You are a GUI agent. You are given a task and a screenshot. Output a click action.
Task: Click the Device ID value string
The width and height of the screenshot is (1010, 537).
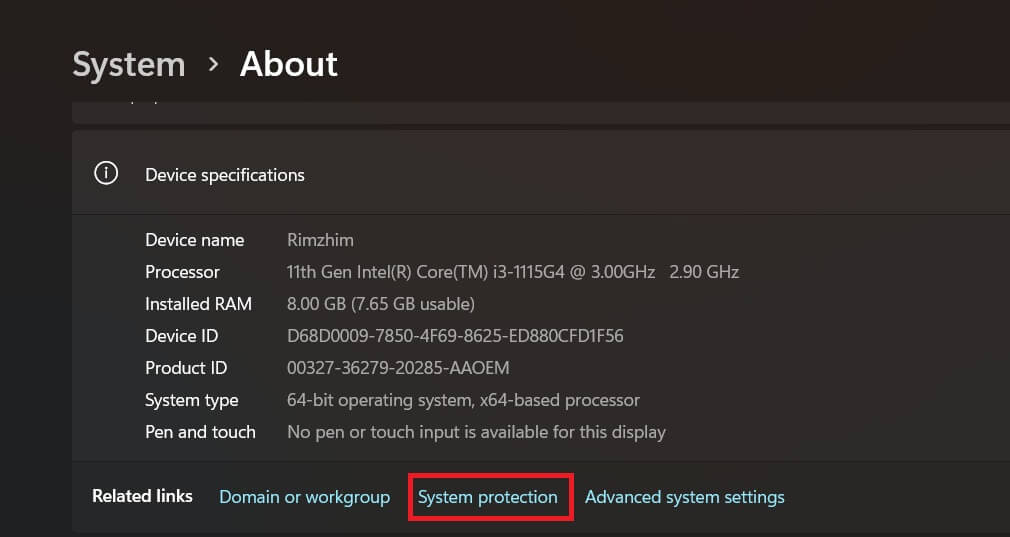click(455, 336)
